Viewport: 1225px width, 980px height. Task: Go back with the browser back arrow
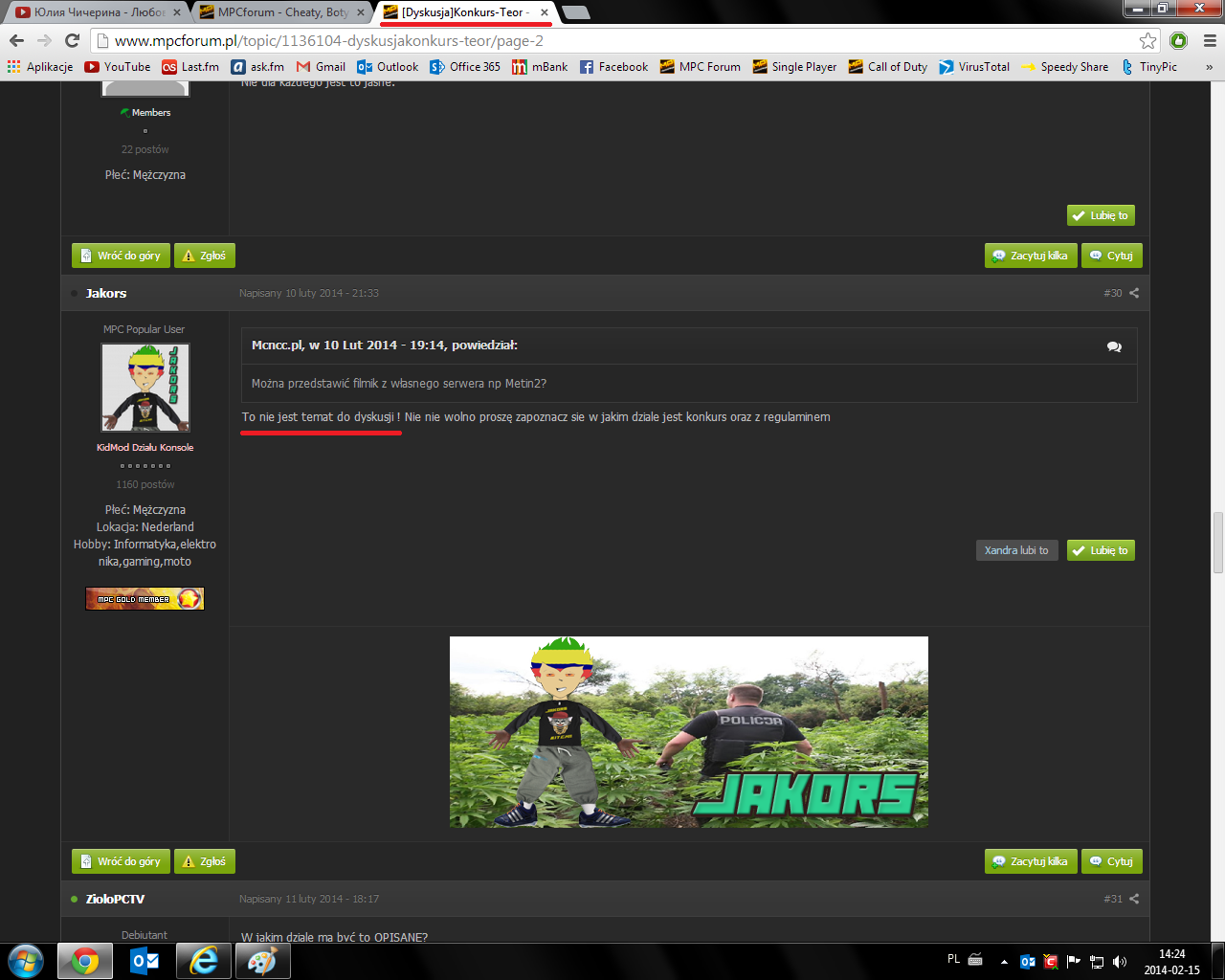point(16,40)
